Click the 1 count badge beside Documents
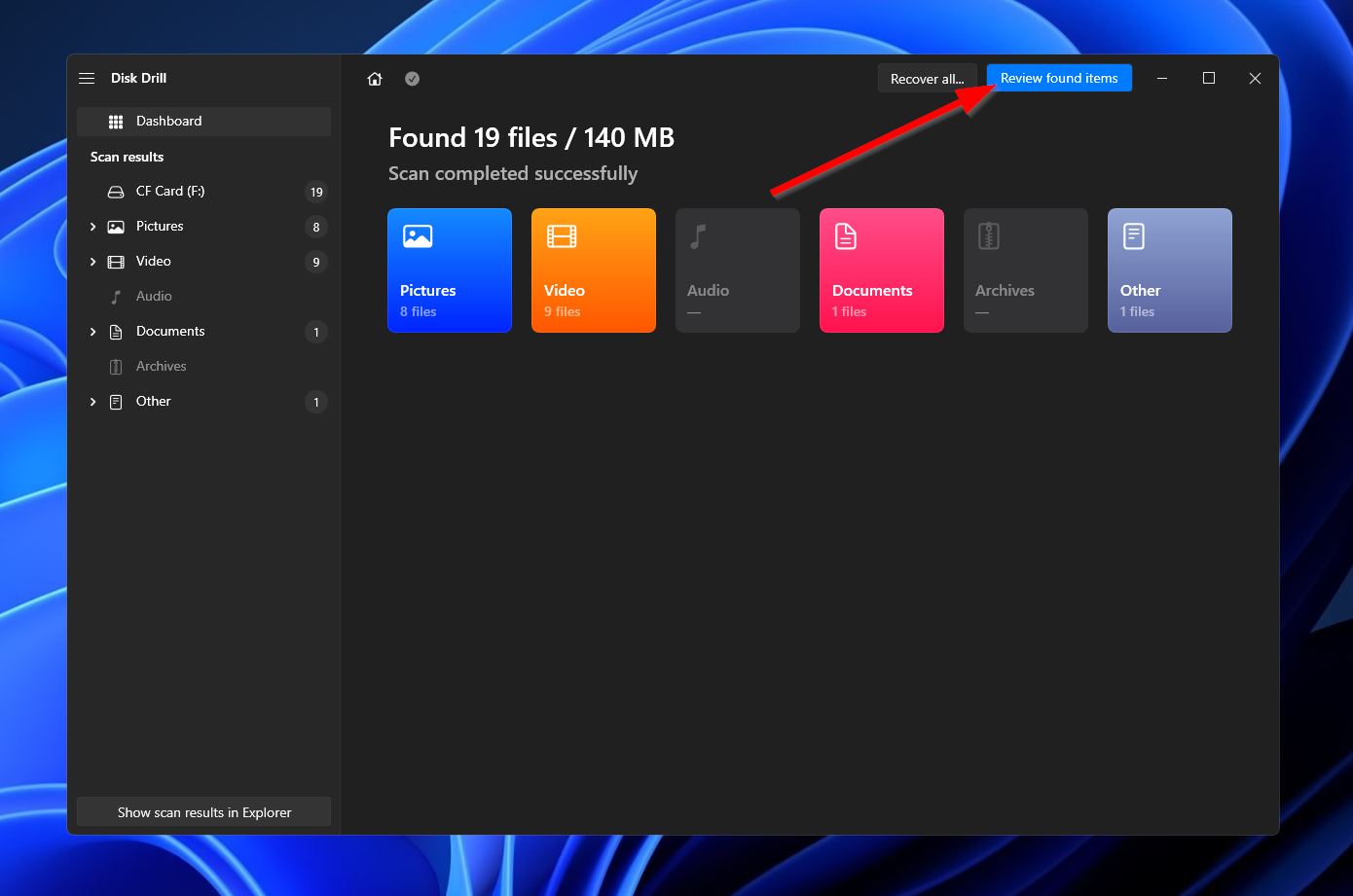The height and width of the screenshot is (896, 1353). point(316,332)
